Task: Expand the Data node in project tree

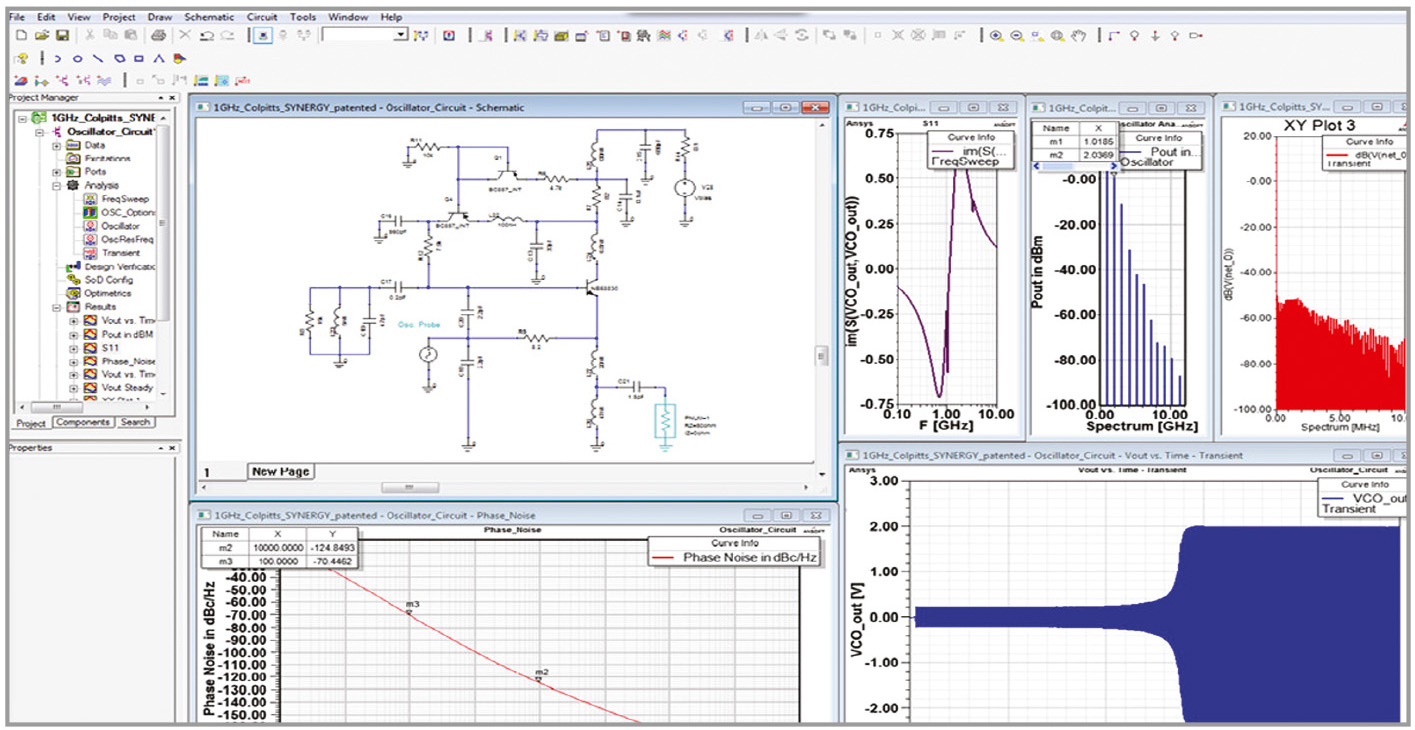Action: 57,146
